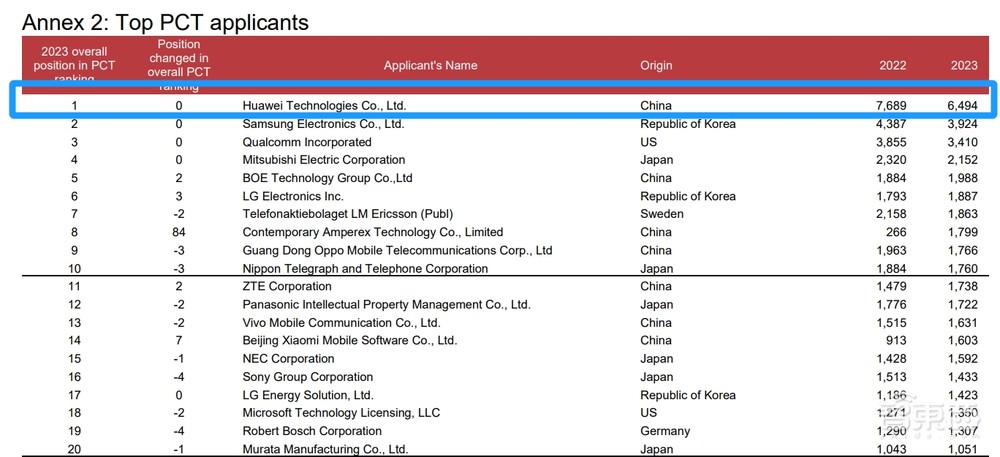The image size is (1000, 457).
Task: Select the position change value 84
Action: click(179, 232)
